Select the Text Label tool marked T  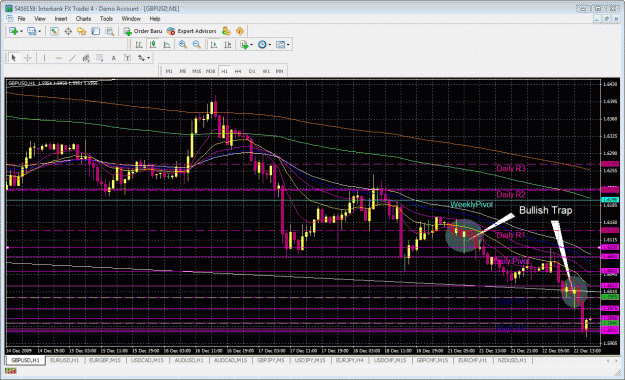pyautogui.click(x=127, y=58)
